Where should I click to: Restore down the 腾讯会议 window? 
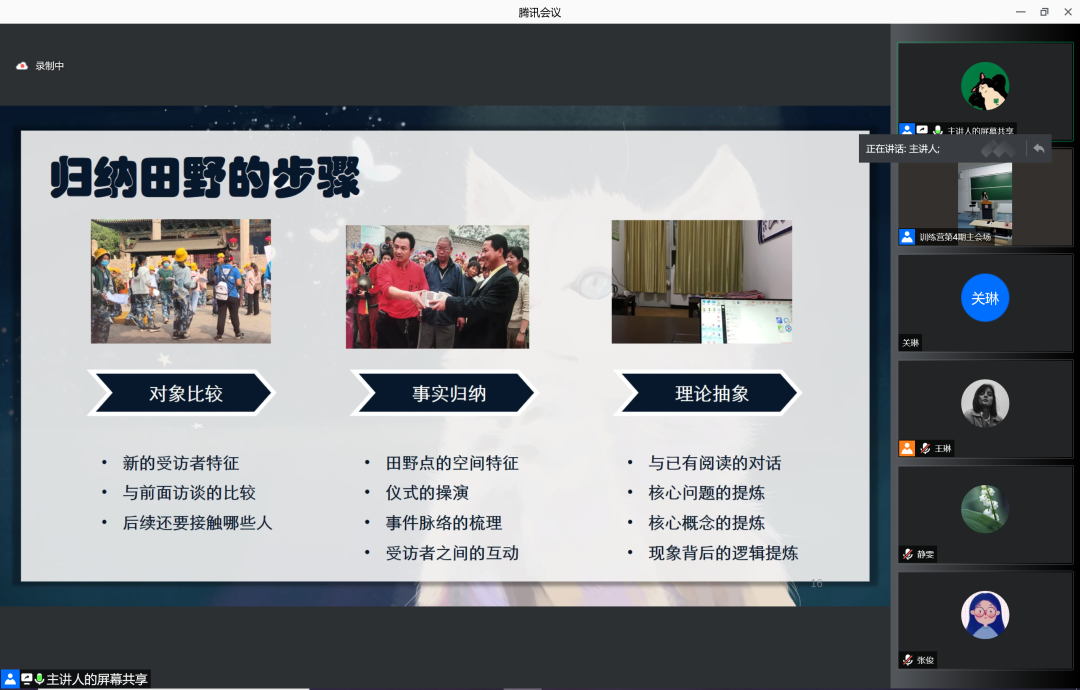(1044, 12)
